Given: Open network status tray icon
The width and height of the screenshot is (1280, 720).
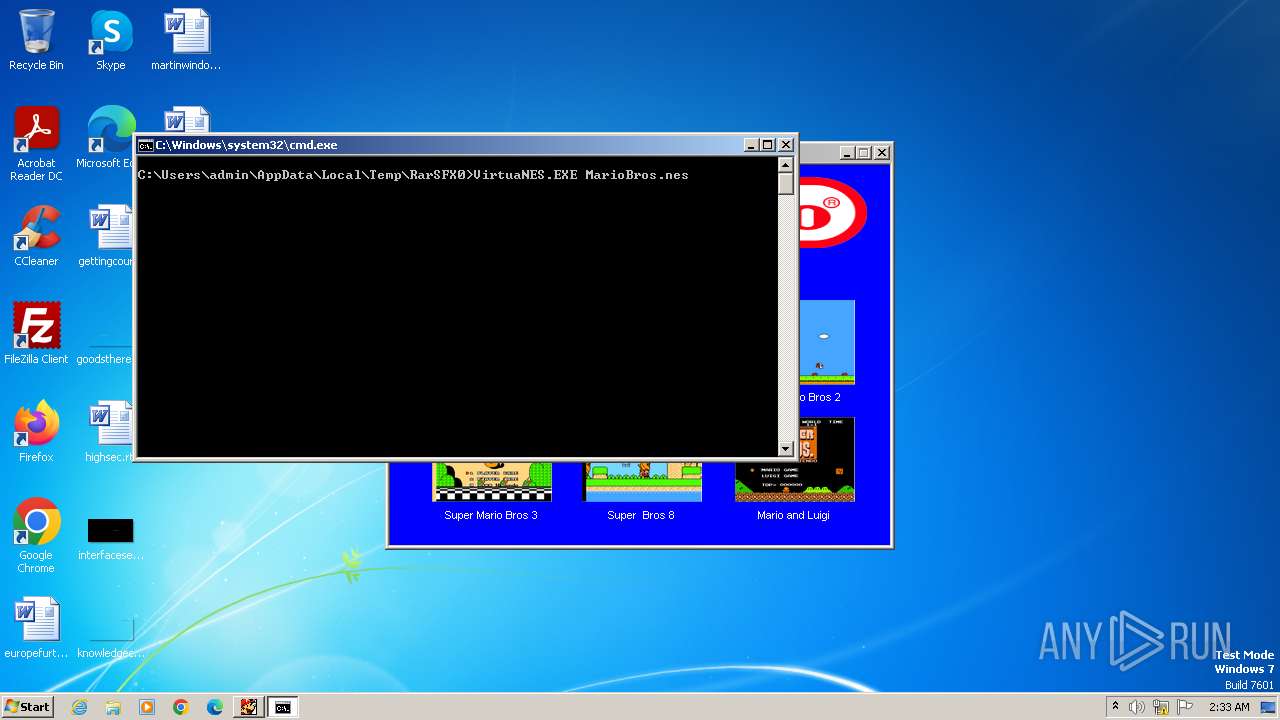Looking at the screenshot, I should pyautogui.click(x=1161, y=707).
